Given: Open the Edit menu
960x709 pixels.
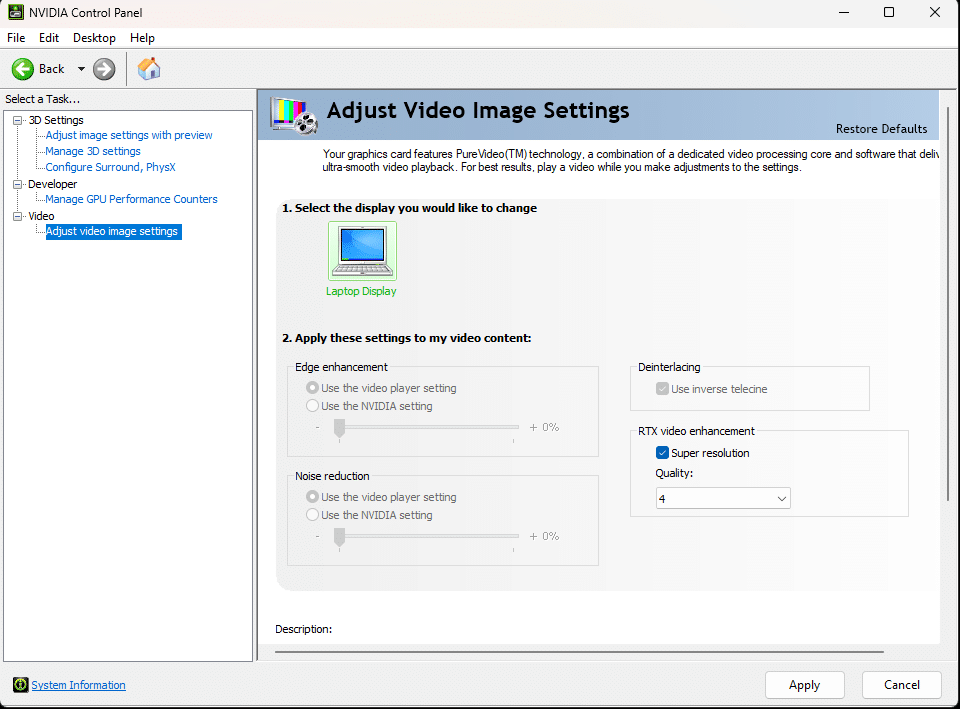Looking at the screenshot, I should (49, 38).
